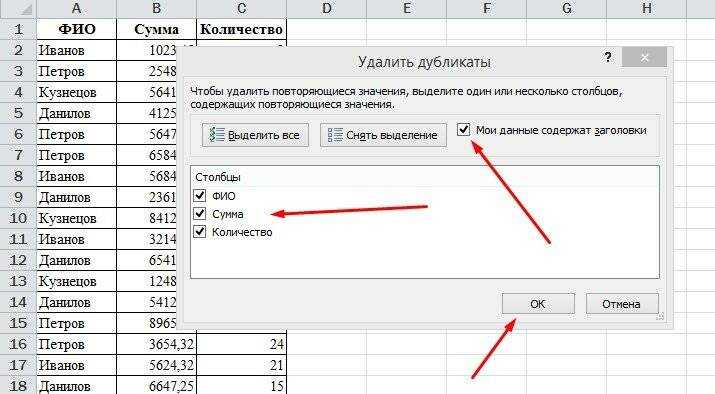Select row 5 header
Image resolution: width=715 pixels, height=394 pixels.
[x=18, y=113]
